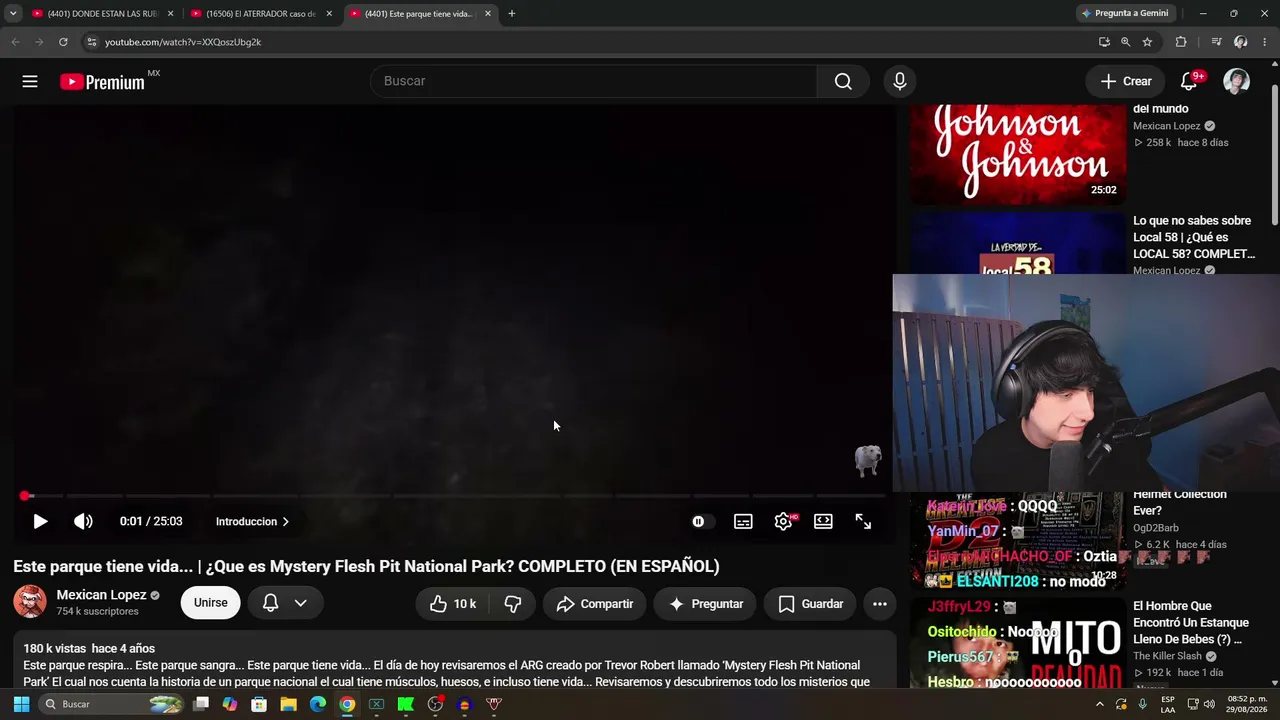
Task: Open the Local 58 video title
Action: pos(1194,237)
